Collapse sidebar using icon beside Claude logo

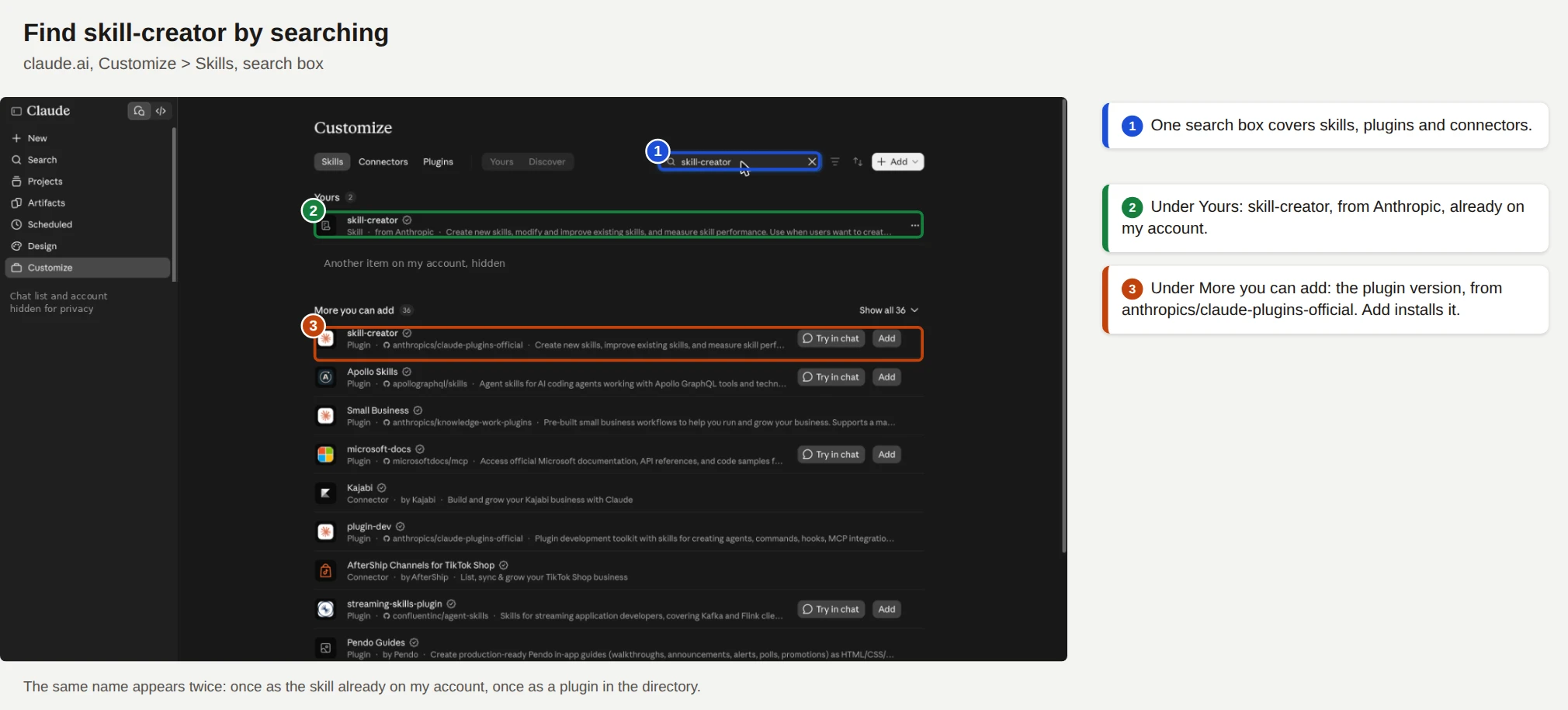(x=16, y=111)
